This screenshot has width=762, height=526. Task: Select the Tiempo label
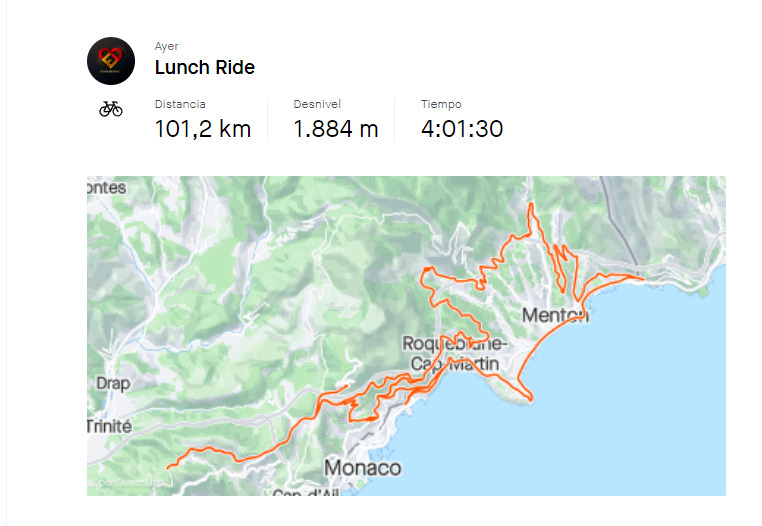tap(441, 105)
